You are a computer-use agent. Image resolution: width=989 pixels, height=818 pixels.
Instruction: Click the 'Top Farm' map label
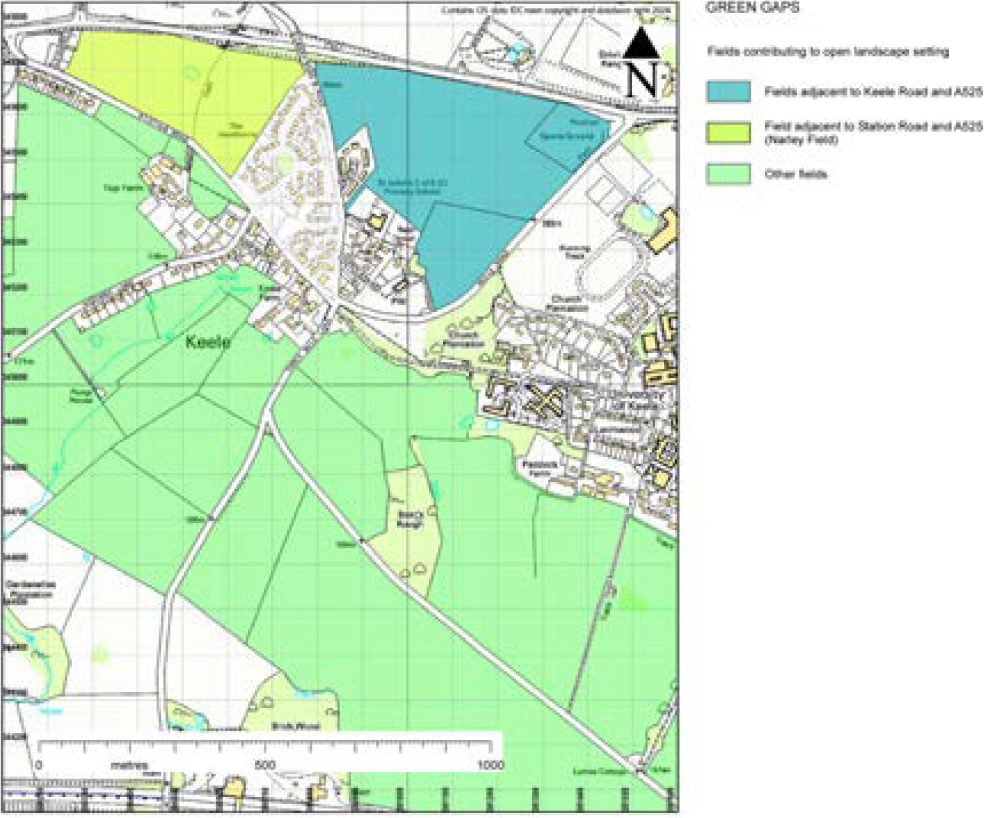coord(124,188)
